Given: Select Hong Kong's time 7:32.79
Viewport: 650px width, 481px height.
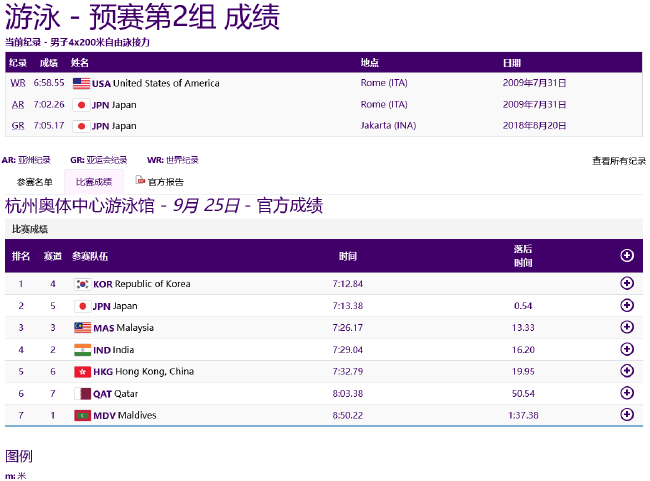Looking at the screenshot, I should (348, 371).
